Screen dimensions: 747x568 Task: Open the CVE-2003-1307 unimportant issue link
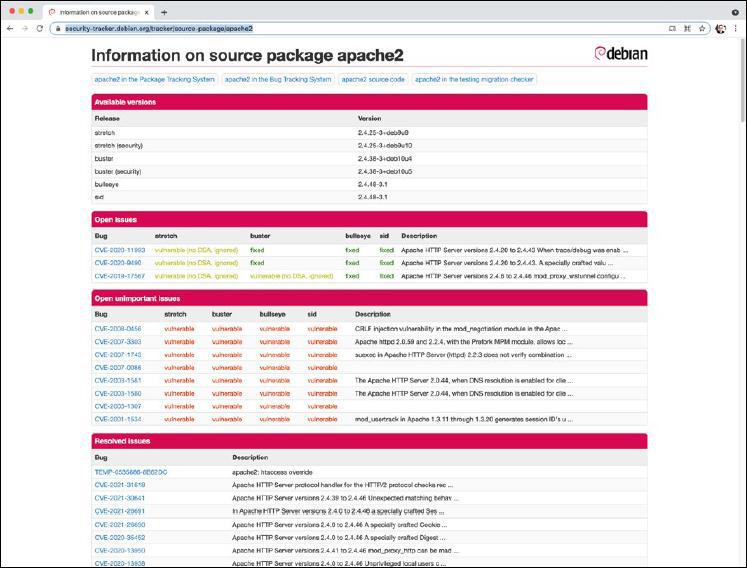(x=118, y=406)
